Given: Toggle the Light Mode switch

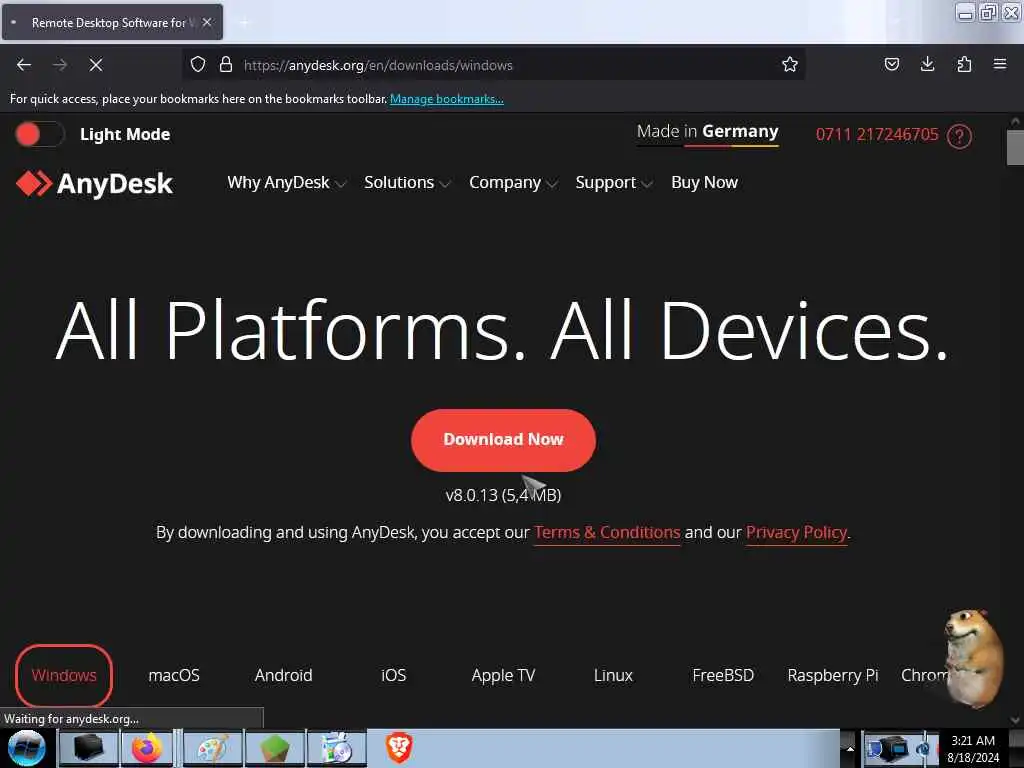Looking at the screenshot, I should (x=39, y=135).
